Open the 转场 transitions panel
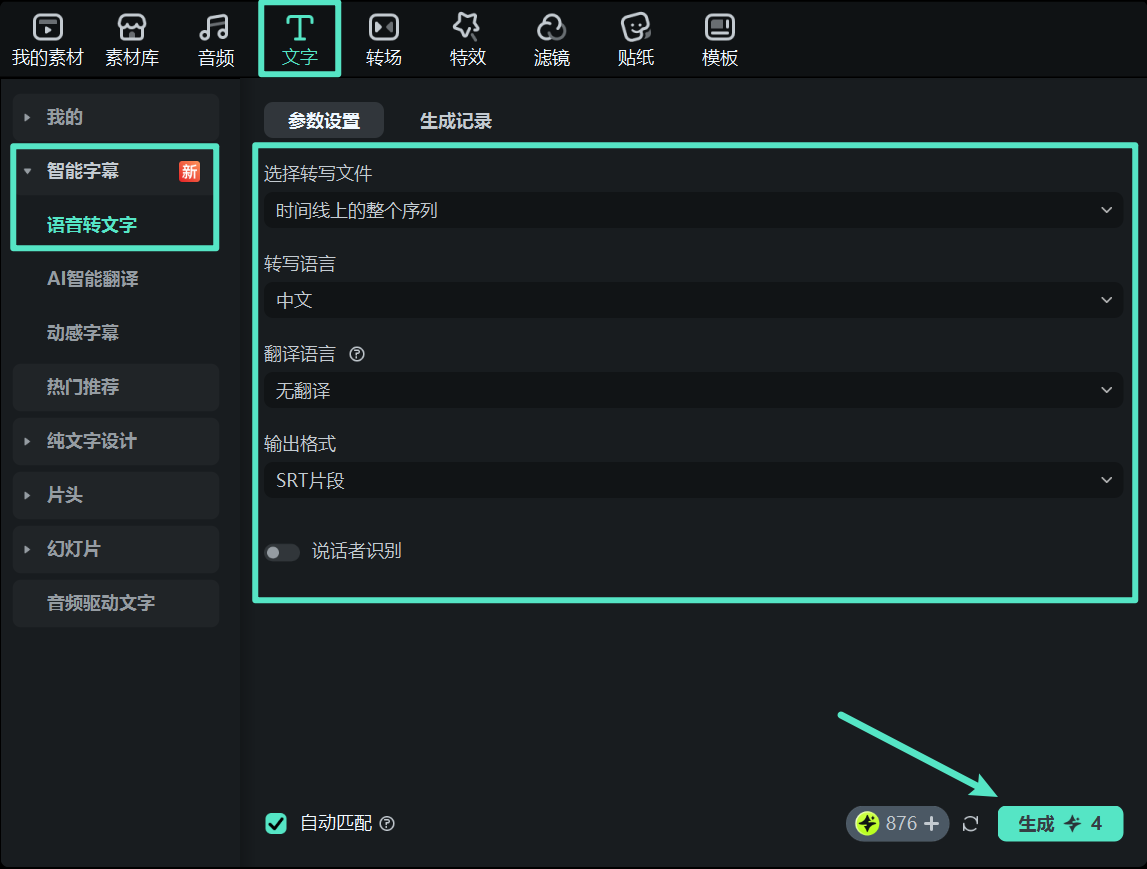Screen dimensions: 1147x869 (383, 40)
